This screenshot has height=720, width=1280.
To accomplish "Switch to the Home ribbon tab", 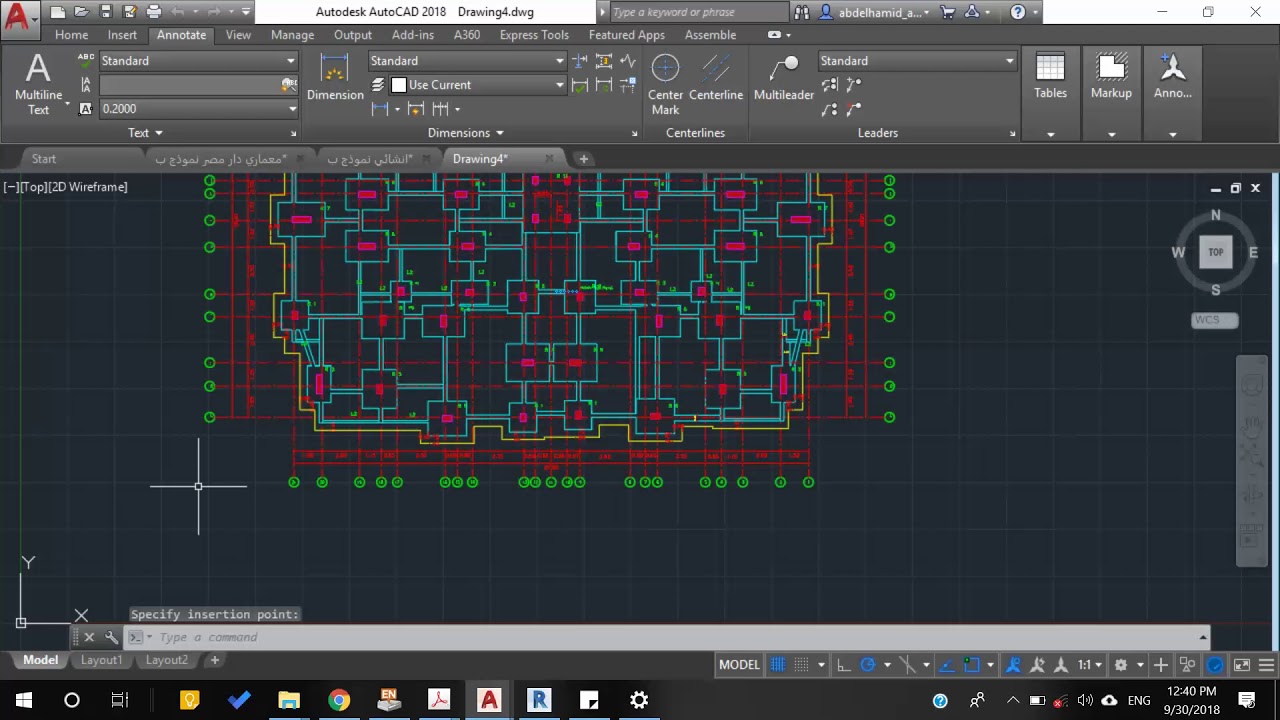I will 71,35.
